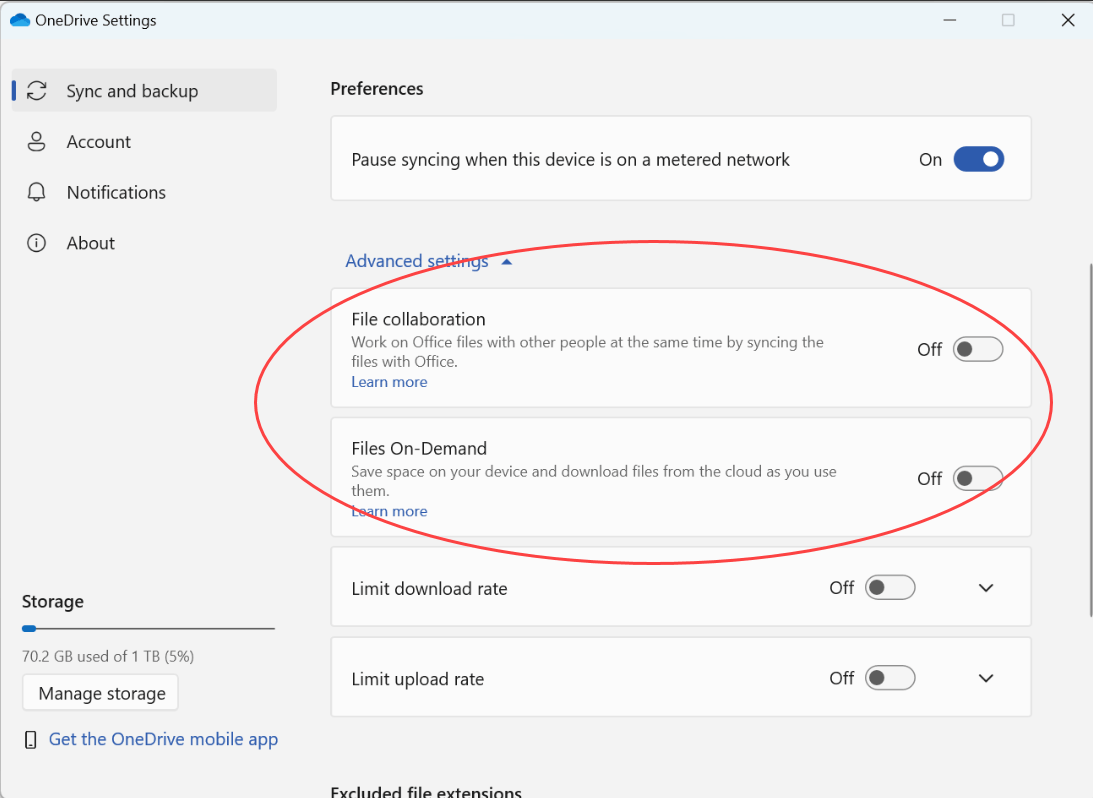Screen dimensions: 1093x798
Task: Open the About info icon
Action: (37, 242)
